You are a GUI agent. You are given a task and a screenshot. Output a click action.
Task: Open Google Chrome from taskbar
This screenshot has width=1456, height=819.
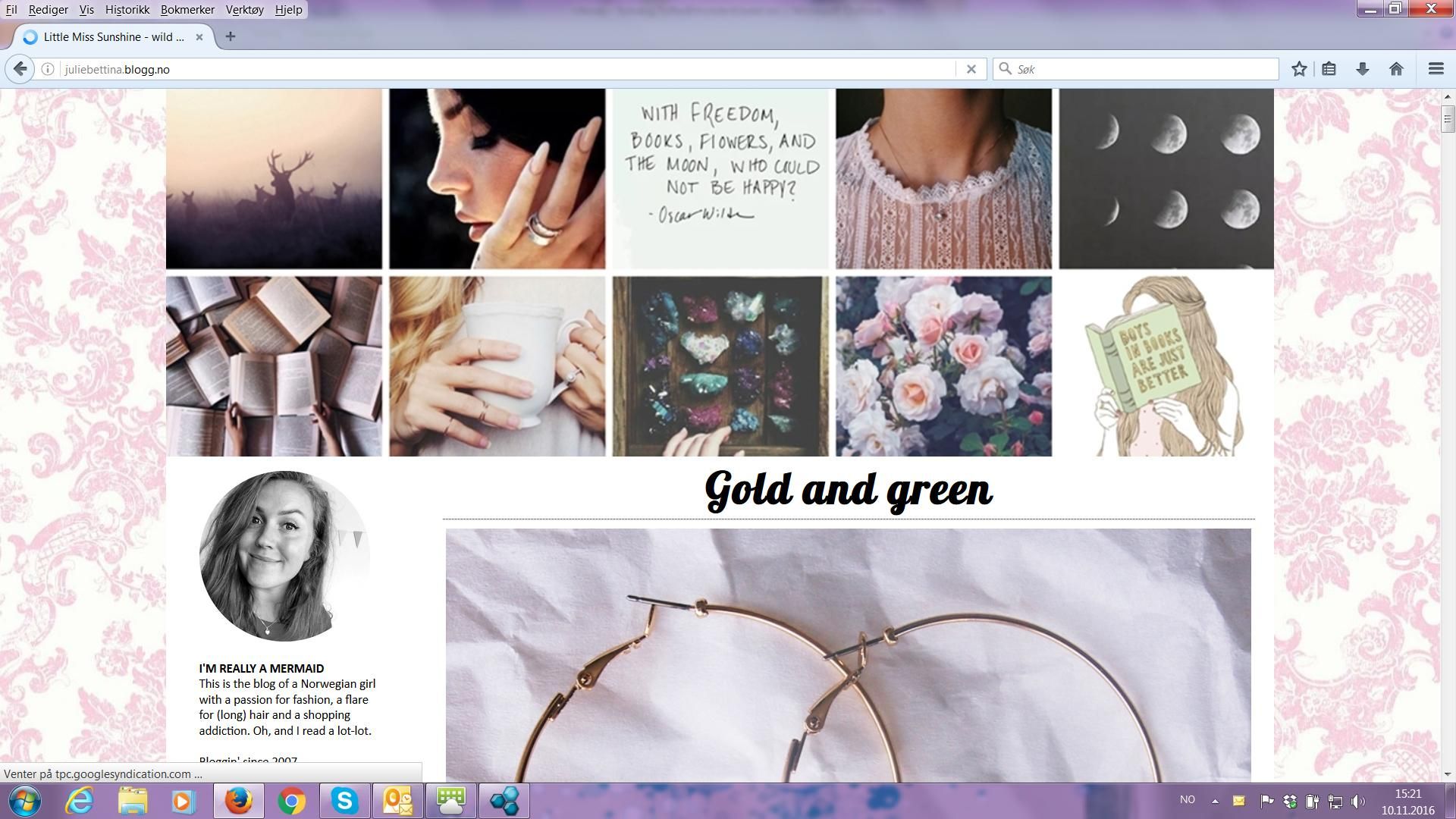291,801
